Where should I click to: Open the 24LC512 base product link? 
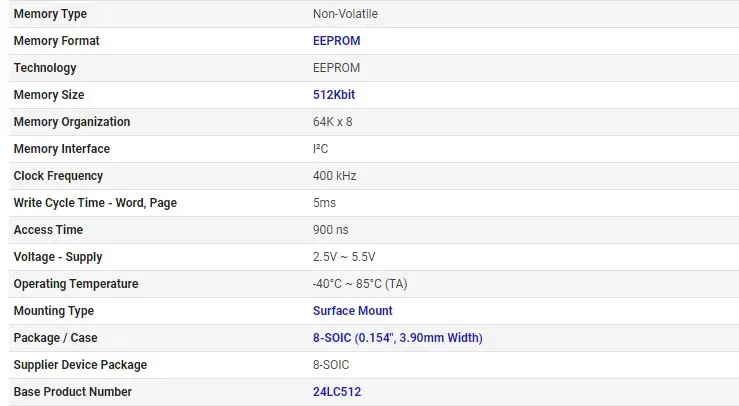pos(337,392)
